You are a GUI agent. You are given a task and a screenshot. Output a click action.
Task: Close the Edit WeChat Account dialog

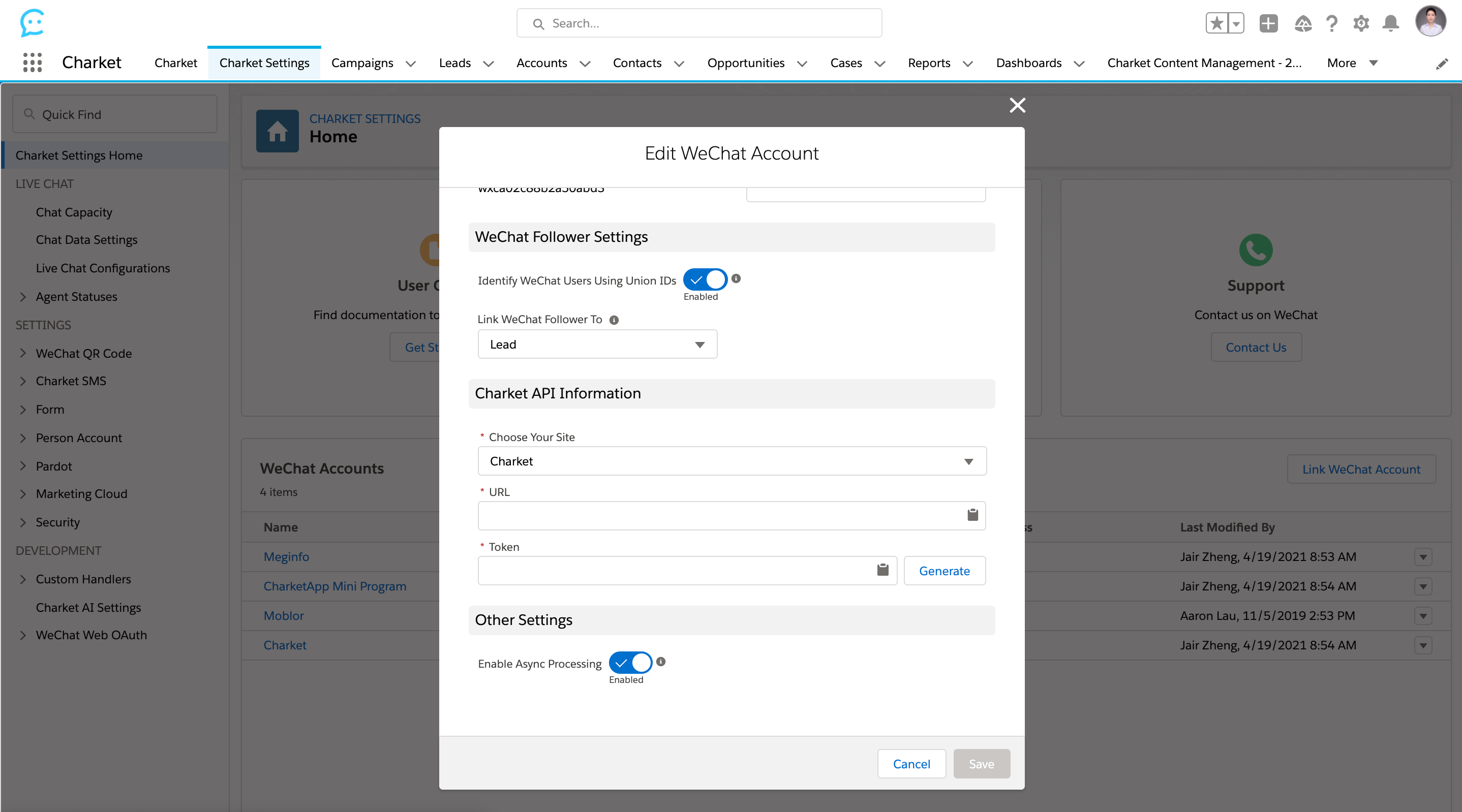[1017, 105]
